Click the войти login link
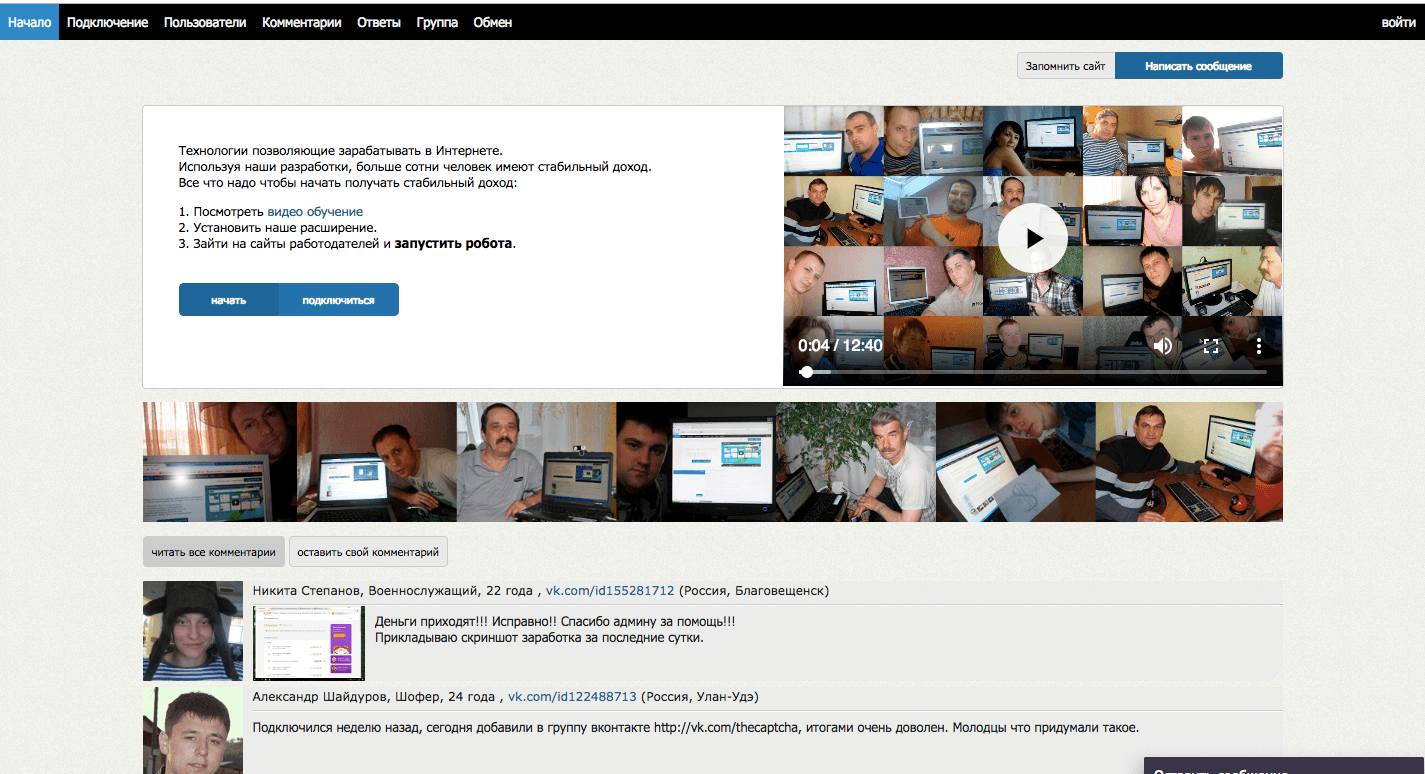This screenshot has width=1425, height=774. point(1398,22)
